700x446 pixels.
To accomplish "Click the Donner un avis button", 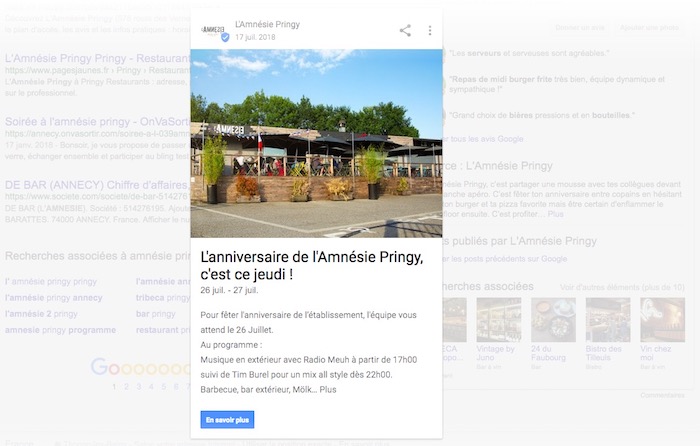I will [579, 28].
